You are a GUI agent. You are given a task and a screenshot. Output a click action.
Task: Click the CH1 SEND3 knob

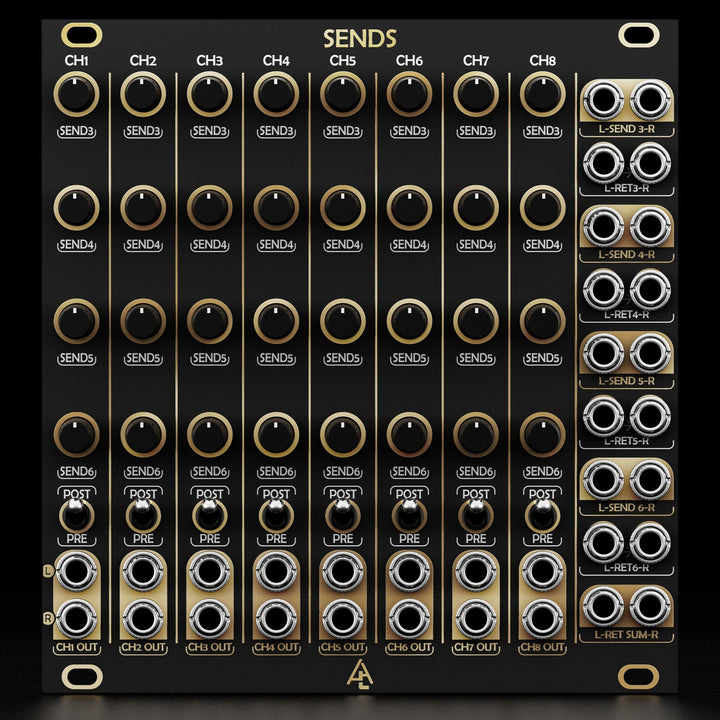pyautogui.click(x=76, y=94)
